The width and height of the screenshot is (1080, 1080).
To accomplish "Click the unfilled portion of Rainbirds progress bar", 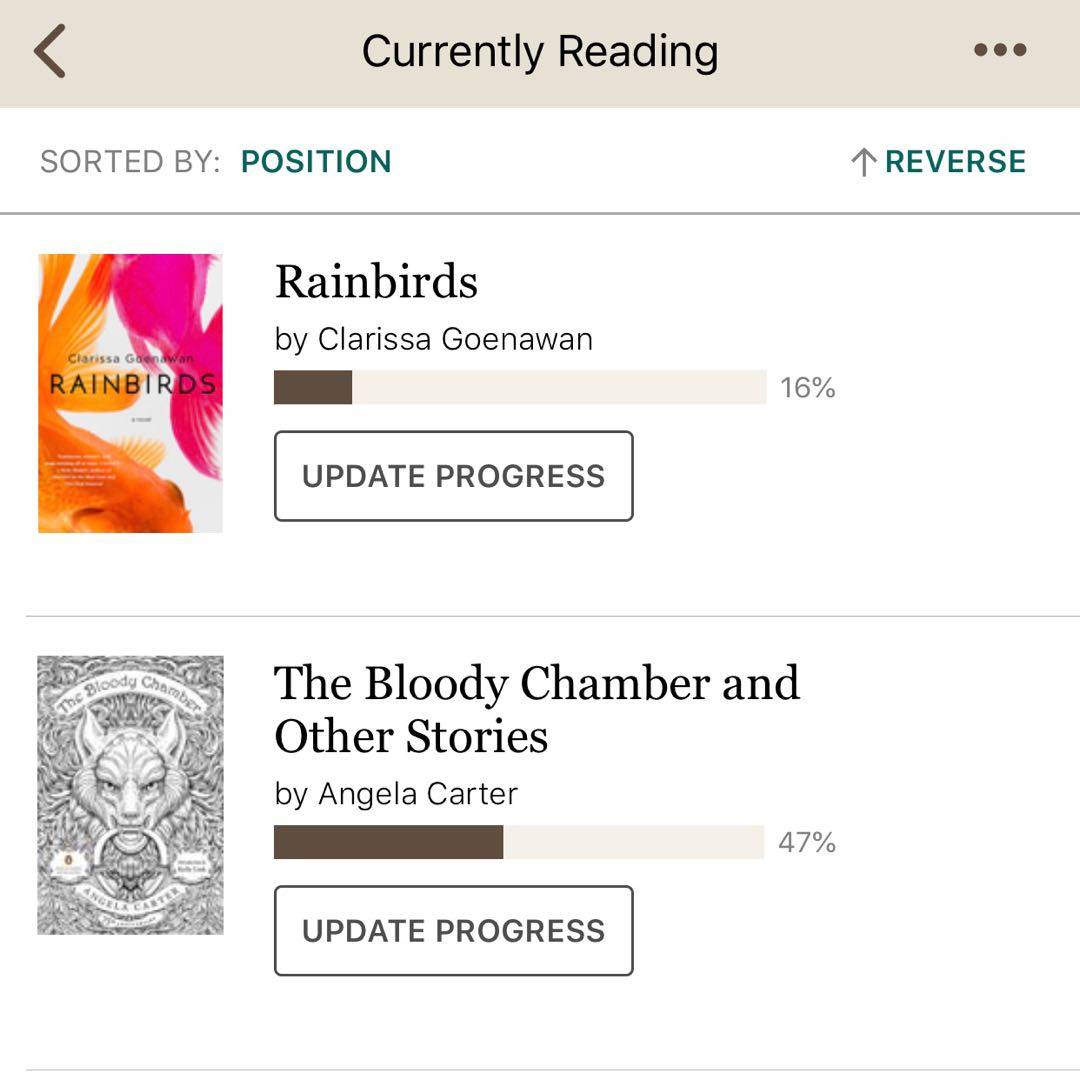I will coord(560,387).
